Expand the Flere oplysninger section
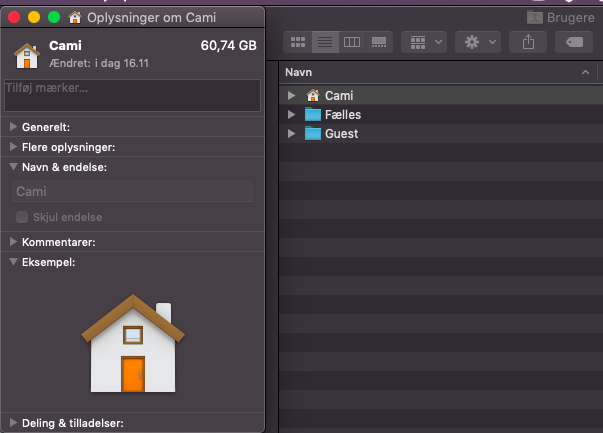 click(13, 147)
